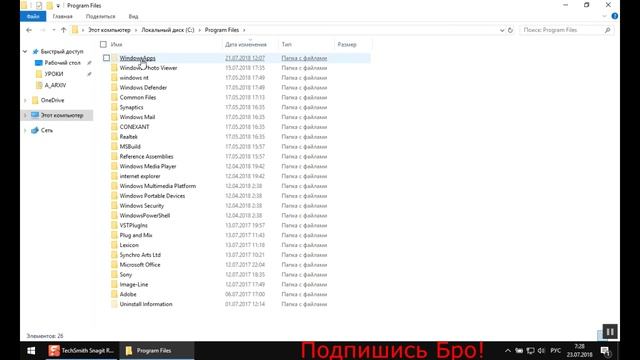Select the Image-Line folder
The height and width of the screenshot is (360, 640).
[x=134, y=284]
